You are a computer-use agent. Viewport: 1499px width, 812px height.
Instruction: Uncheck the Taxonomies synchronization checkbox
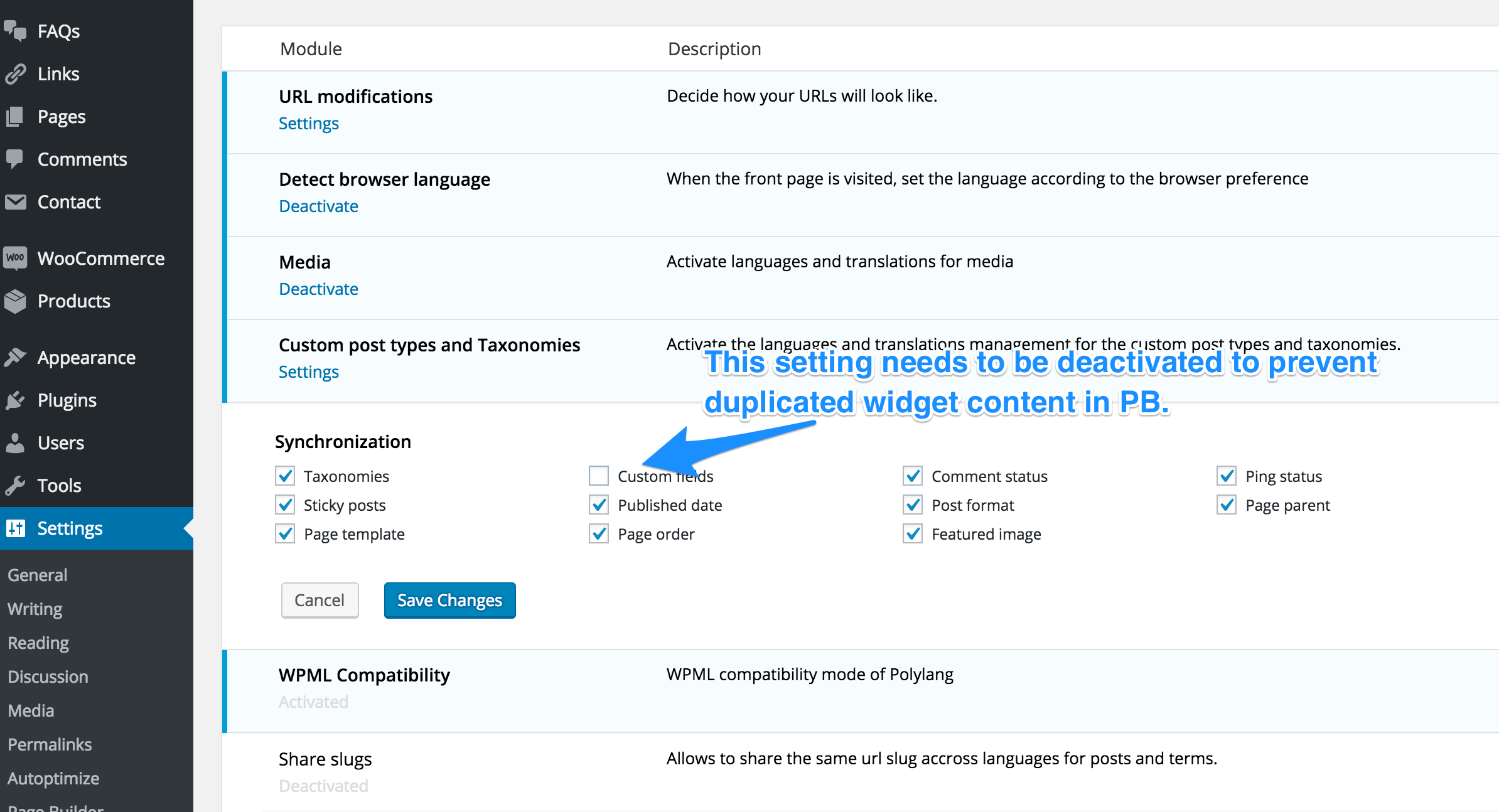285,476
